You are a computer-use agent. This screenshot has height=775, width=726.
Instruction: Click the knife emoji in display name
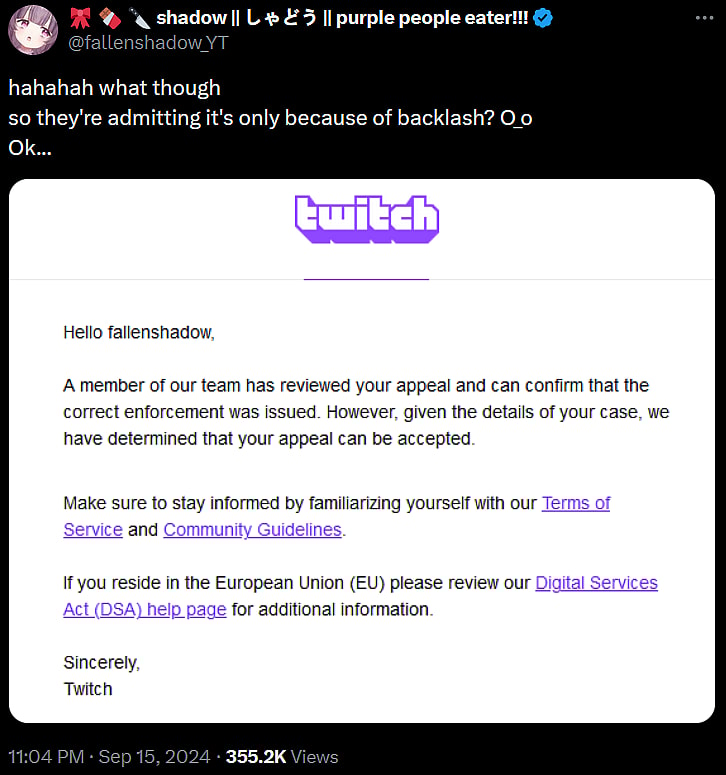138,19
